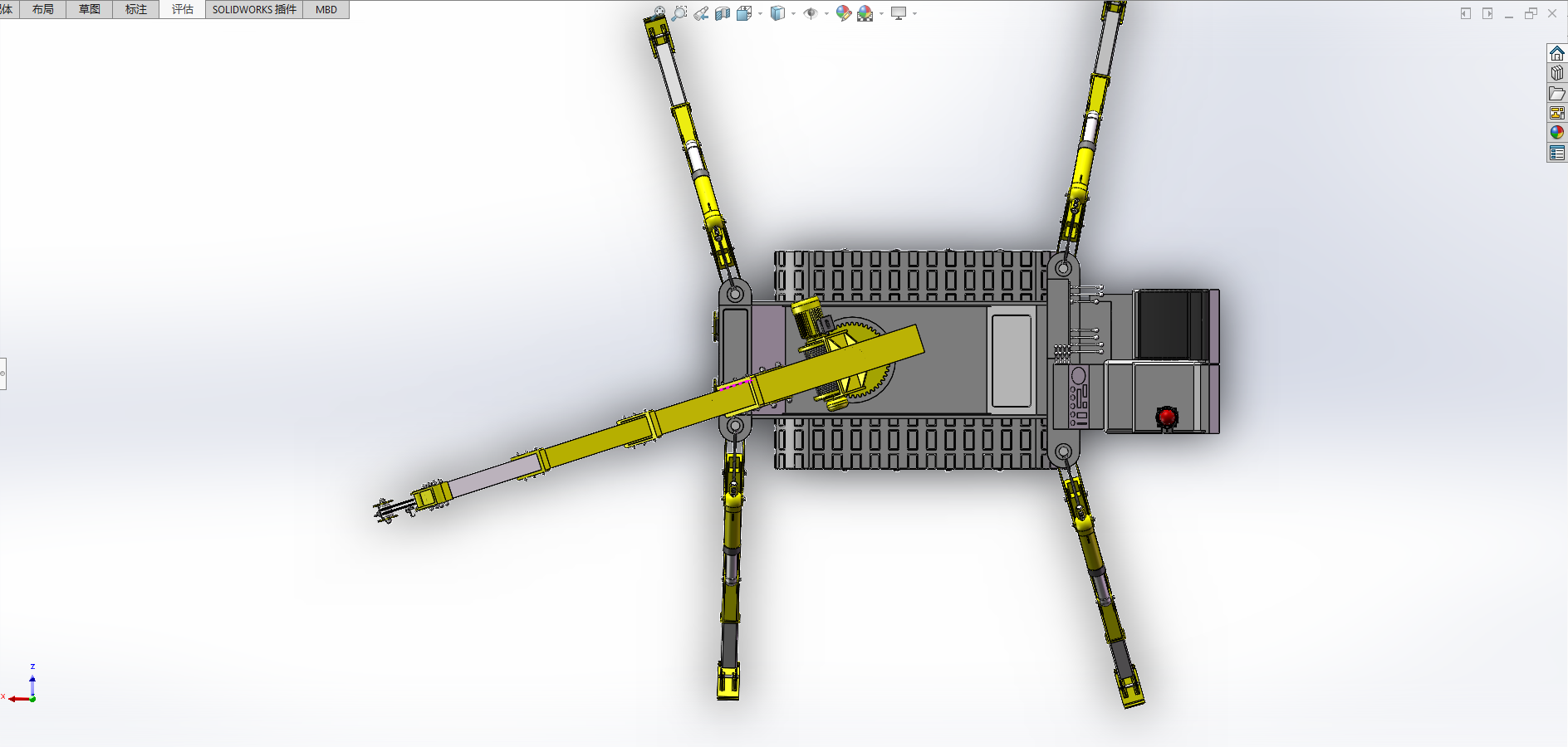
Task: Close the document window
Action: click(1552, 13)
